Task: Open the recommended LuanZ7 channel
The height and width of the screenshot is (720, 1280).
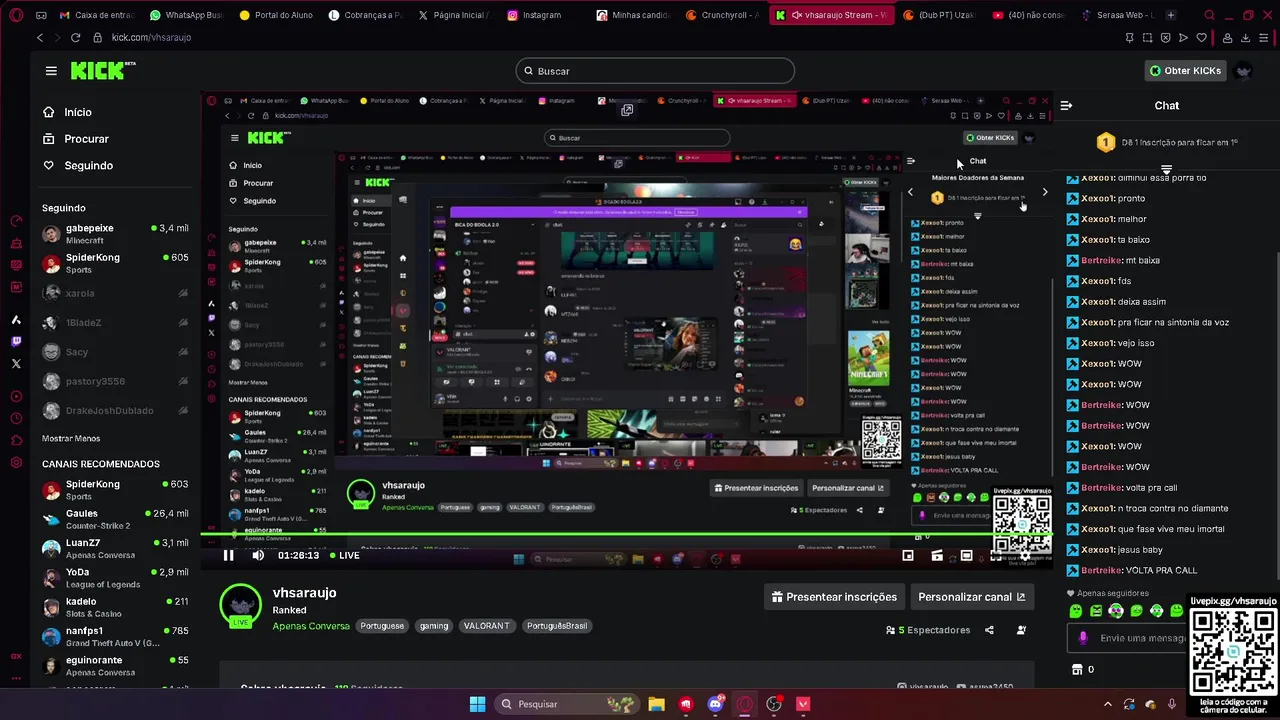Action: [115, 548]
